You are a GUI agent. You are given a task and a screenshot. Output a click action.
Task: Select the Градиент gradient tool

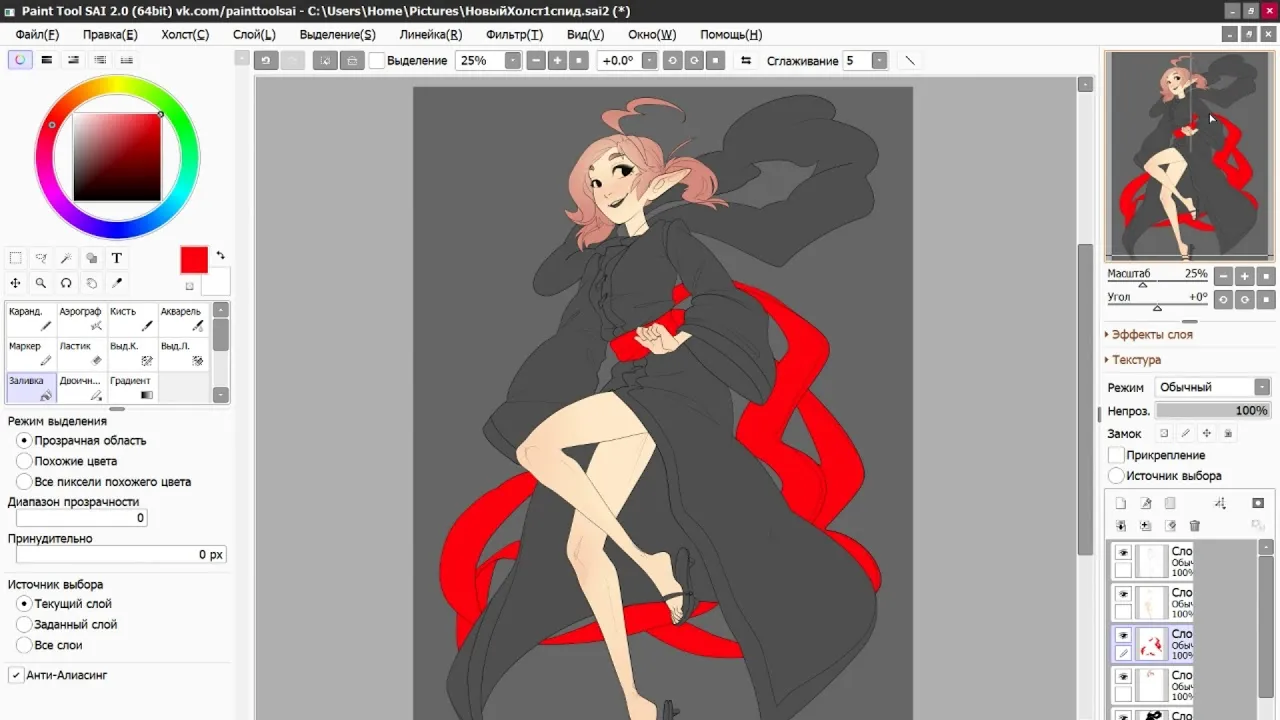click(x=132, y=387)
